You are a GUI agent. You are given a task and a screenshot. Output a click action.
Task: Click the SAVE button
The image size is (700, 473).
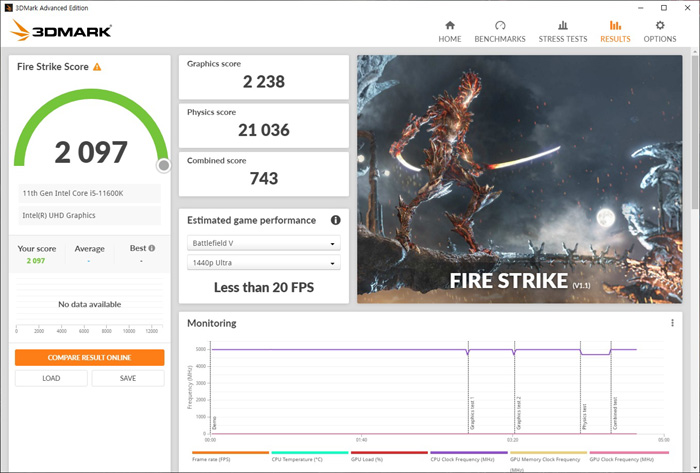[128, 378]
